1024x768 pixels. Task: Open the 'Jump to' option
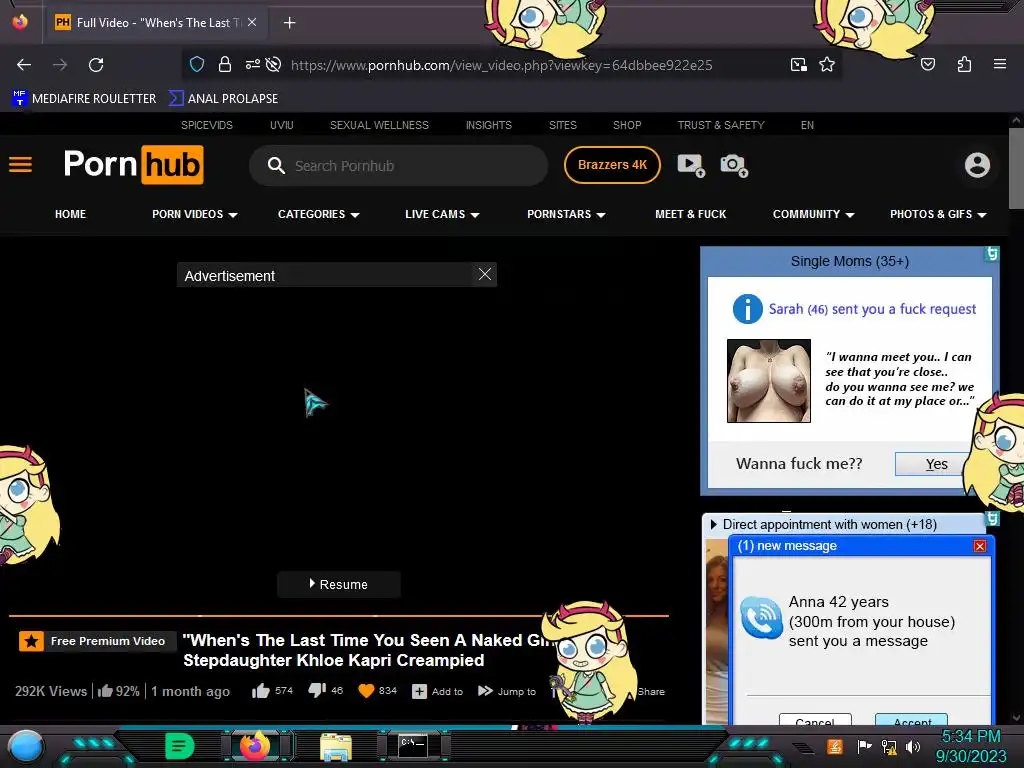click(507, 691)
